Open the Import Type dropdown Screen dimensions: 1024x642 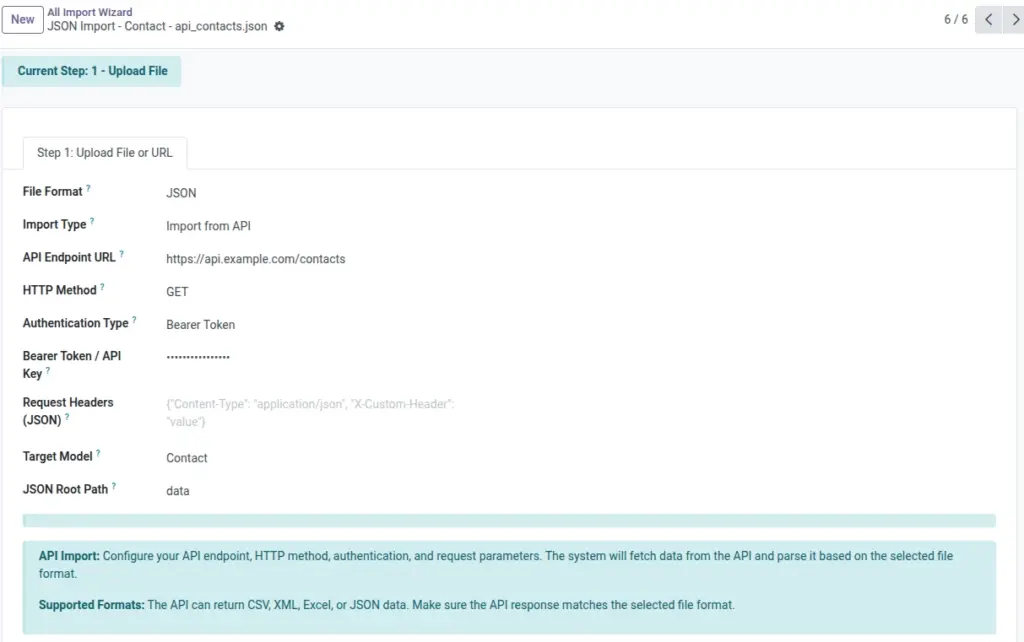(x=208, y=226)
